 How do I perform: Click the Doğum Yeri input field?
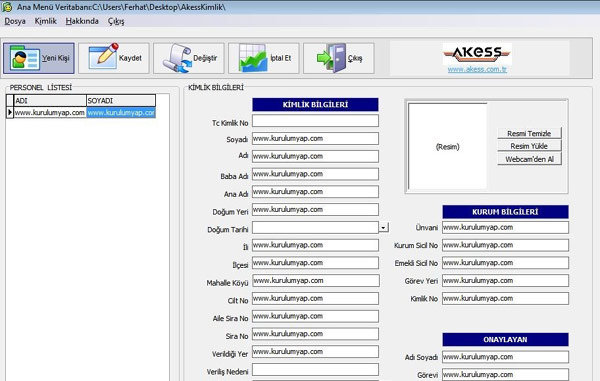(x=315, y=210)
